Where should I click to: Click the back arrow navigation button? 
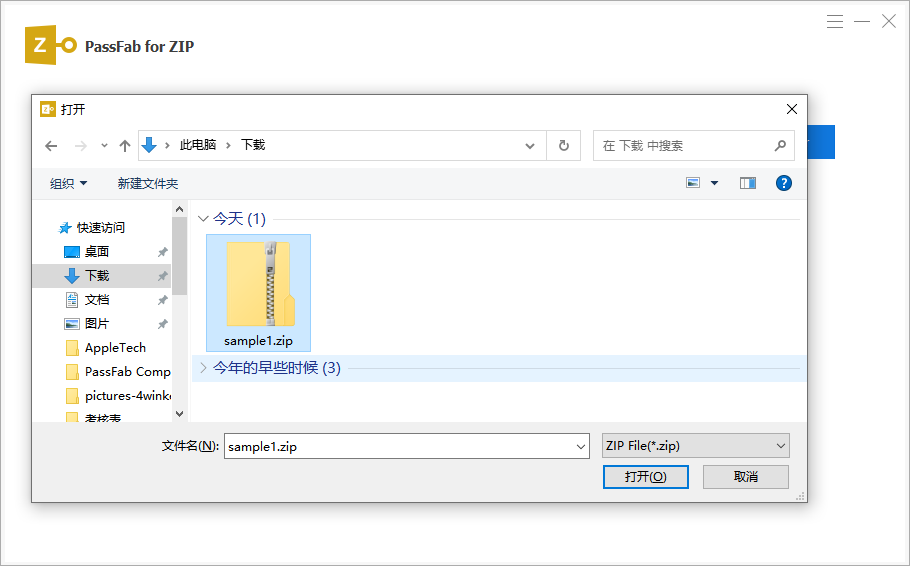(51, 146)
